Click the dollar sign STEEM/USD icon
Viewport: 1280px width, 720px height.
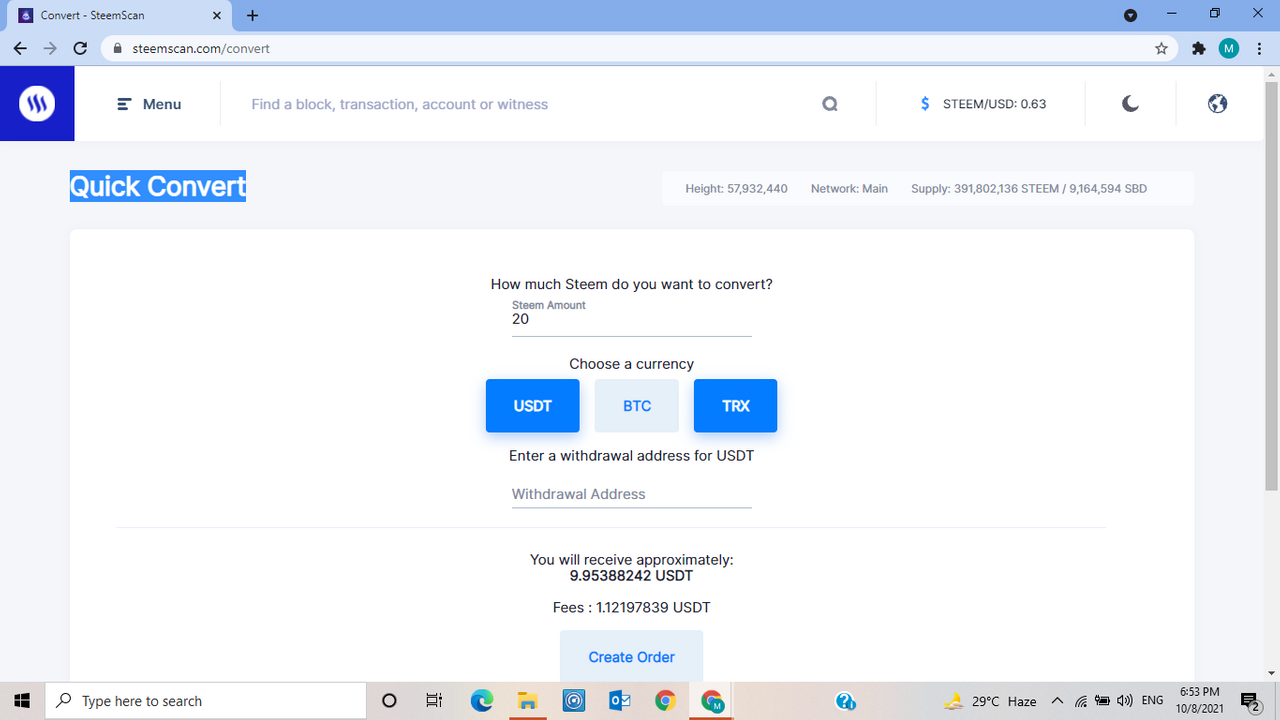[x=925, y=104]
